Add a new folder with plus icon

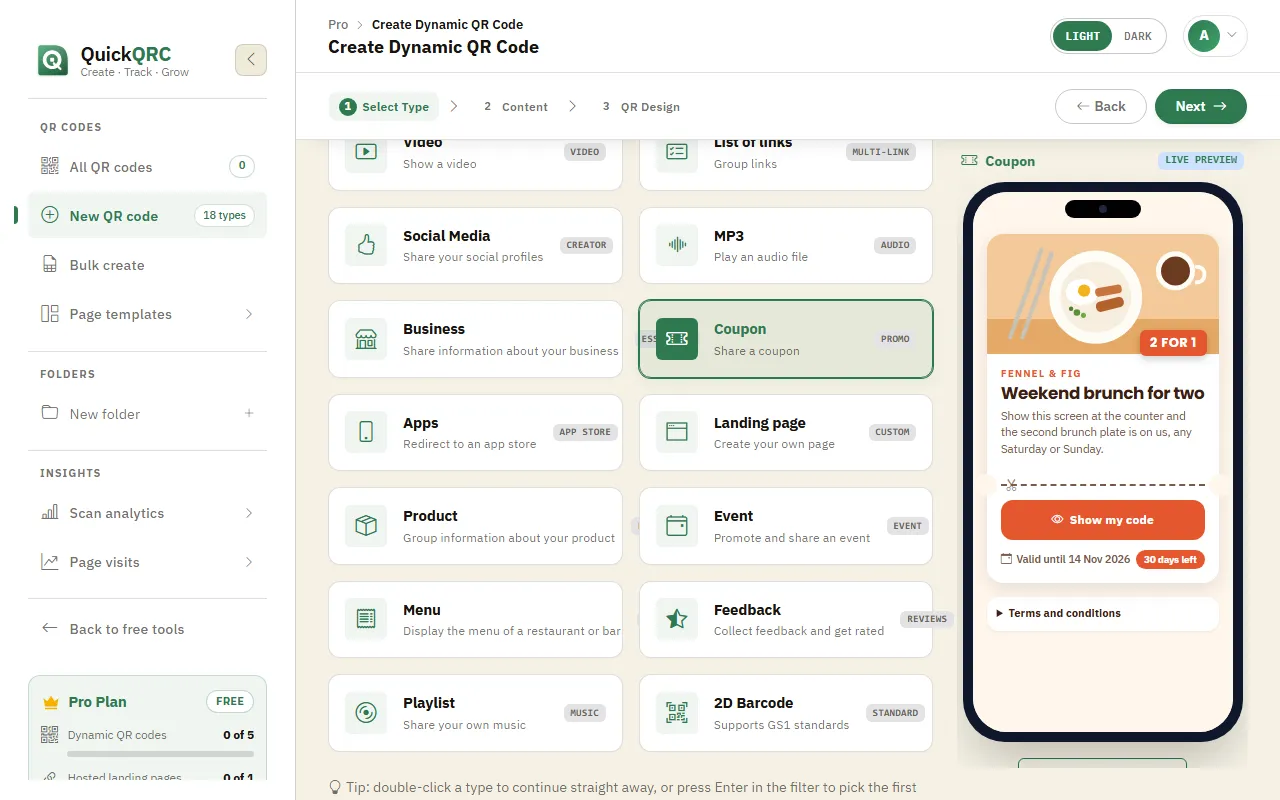pyautogui.click(x=249, y=413)
